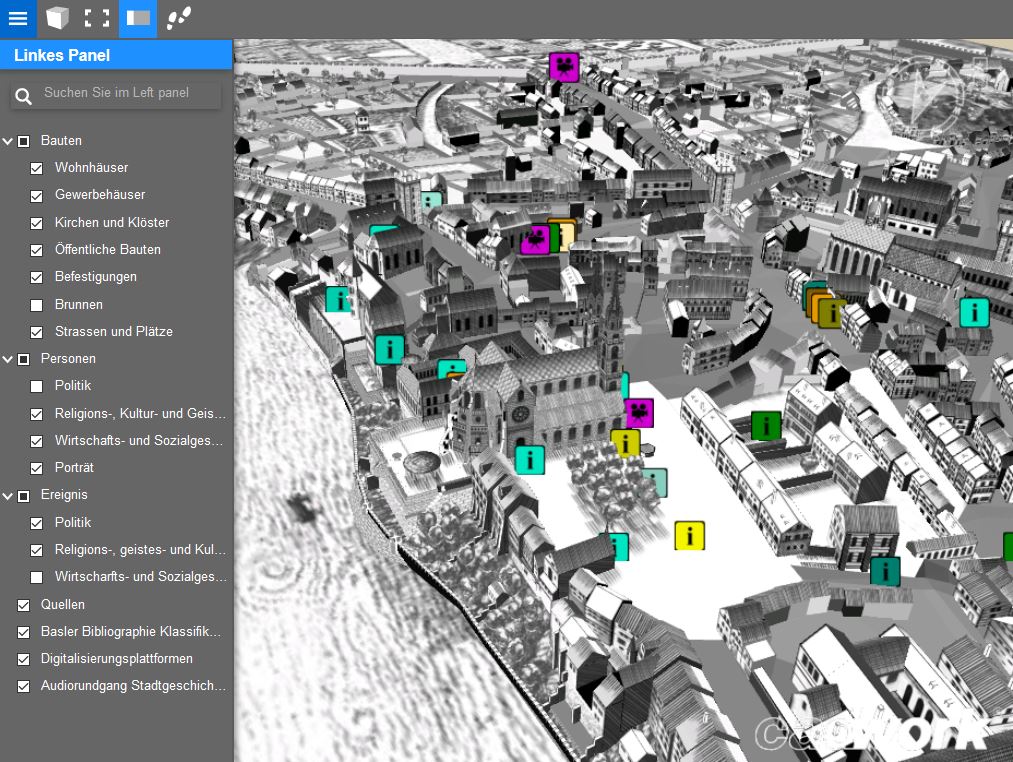Collapse the Ereignis group
The image size is (1013, 762).
coord(8,495)
